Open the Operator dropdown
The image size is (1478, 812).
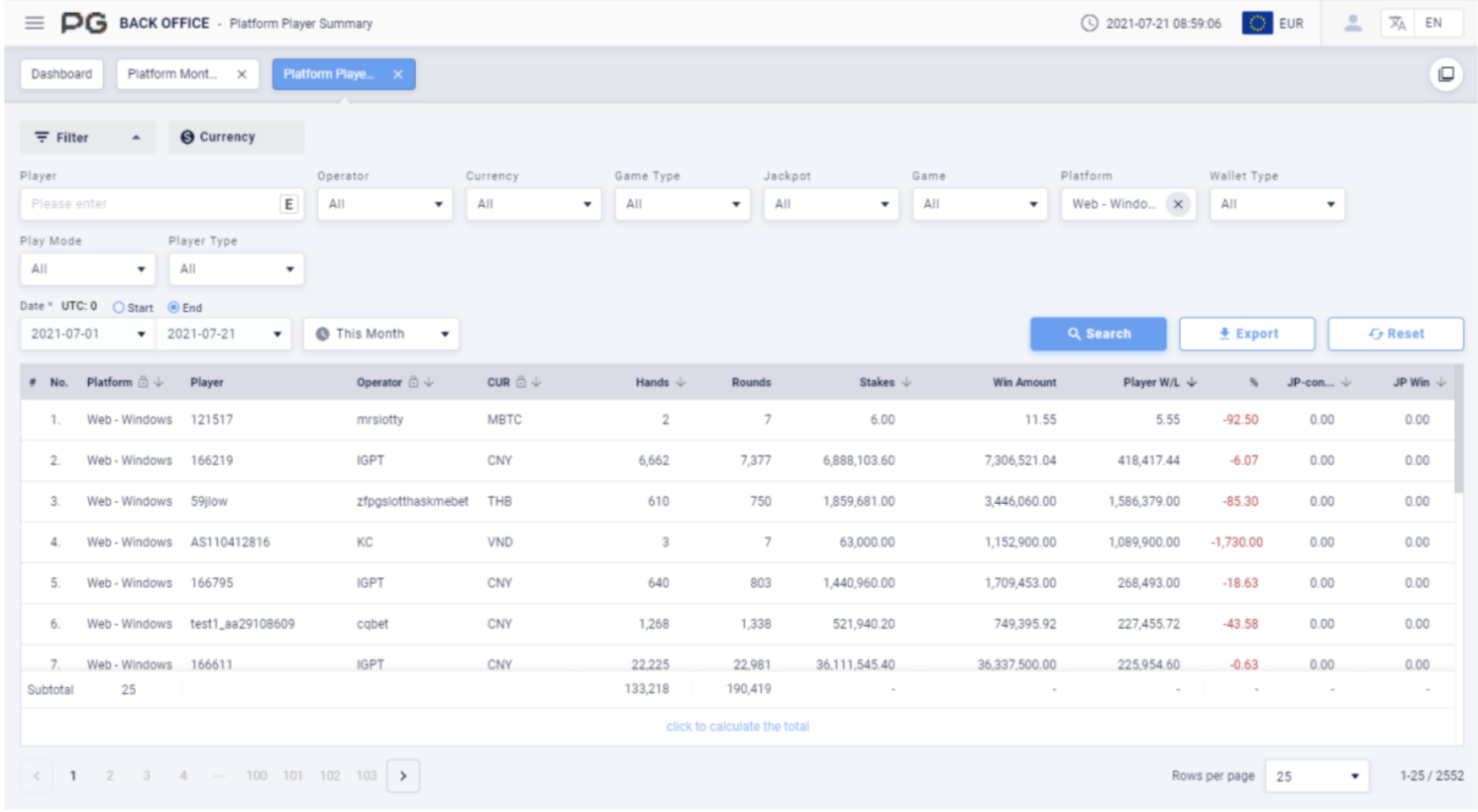(x=384, y=204)
